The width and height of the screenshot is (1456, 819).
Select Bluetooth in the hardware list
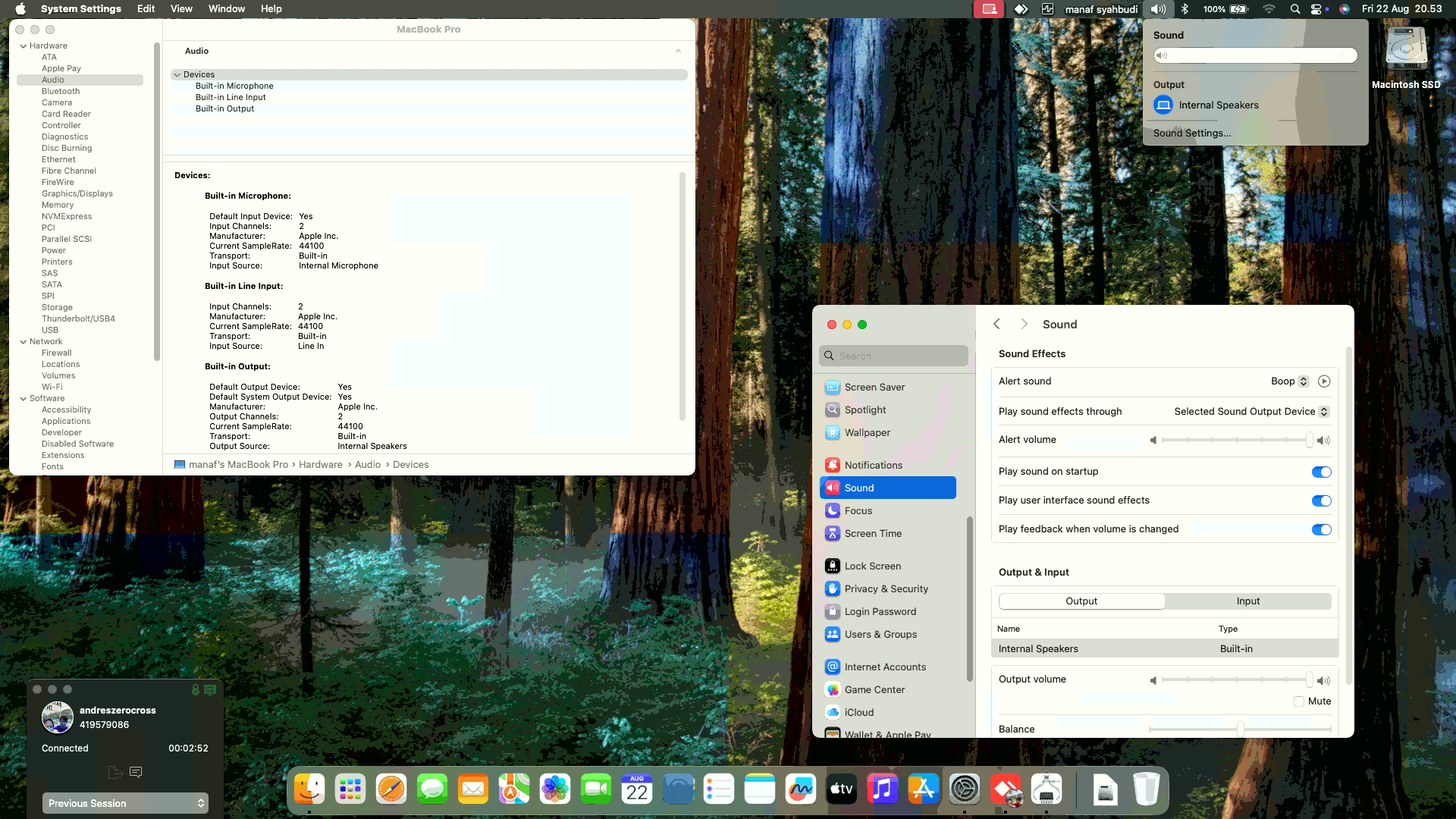61,91
